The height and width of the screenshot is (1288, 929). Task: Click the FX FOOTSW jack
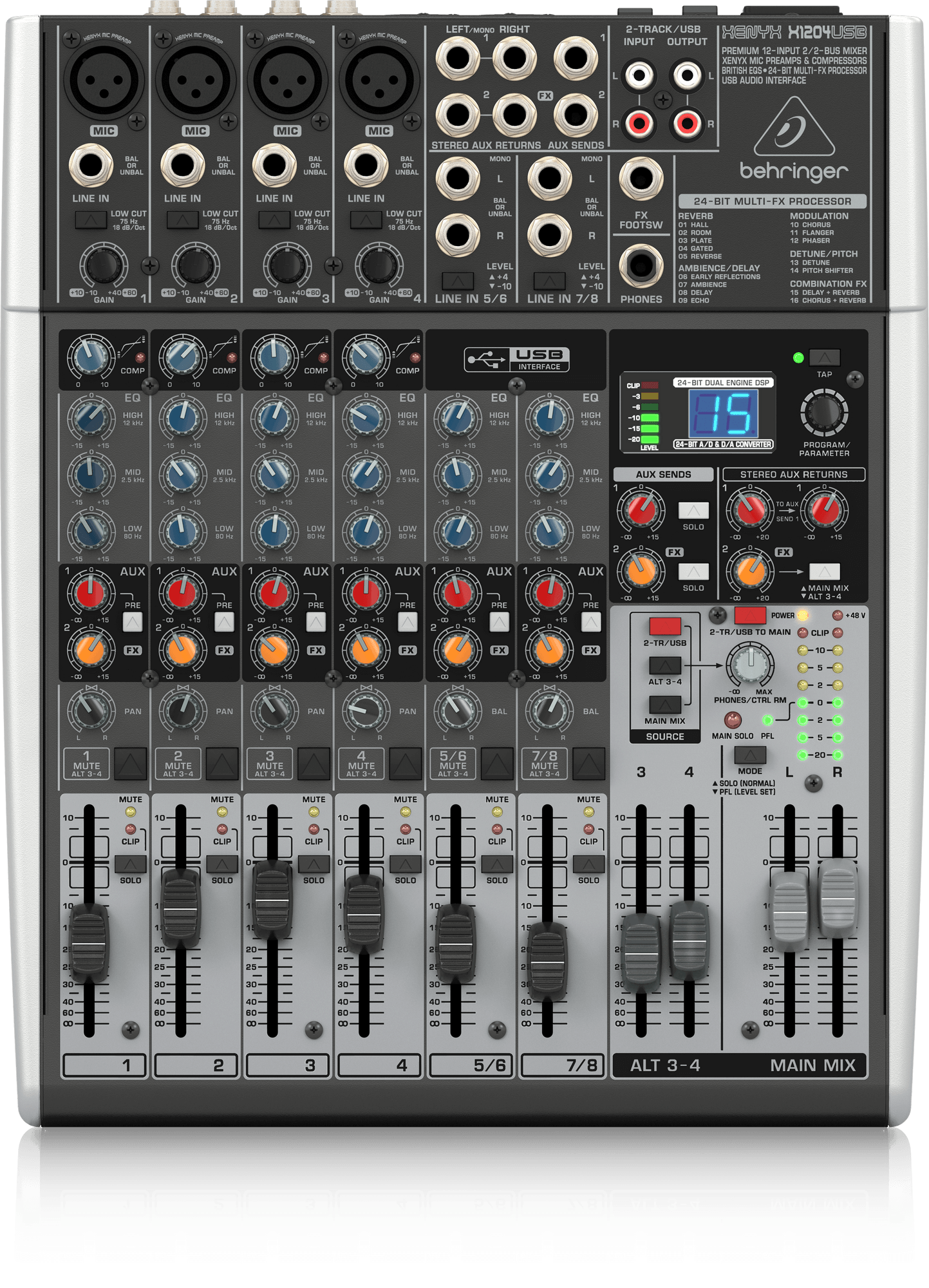(641, 178)
